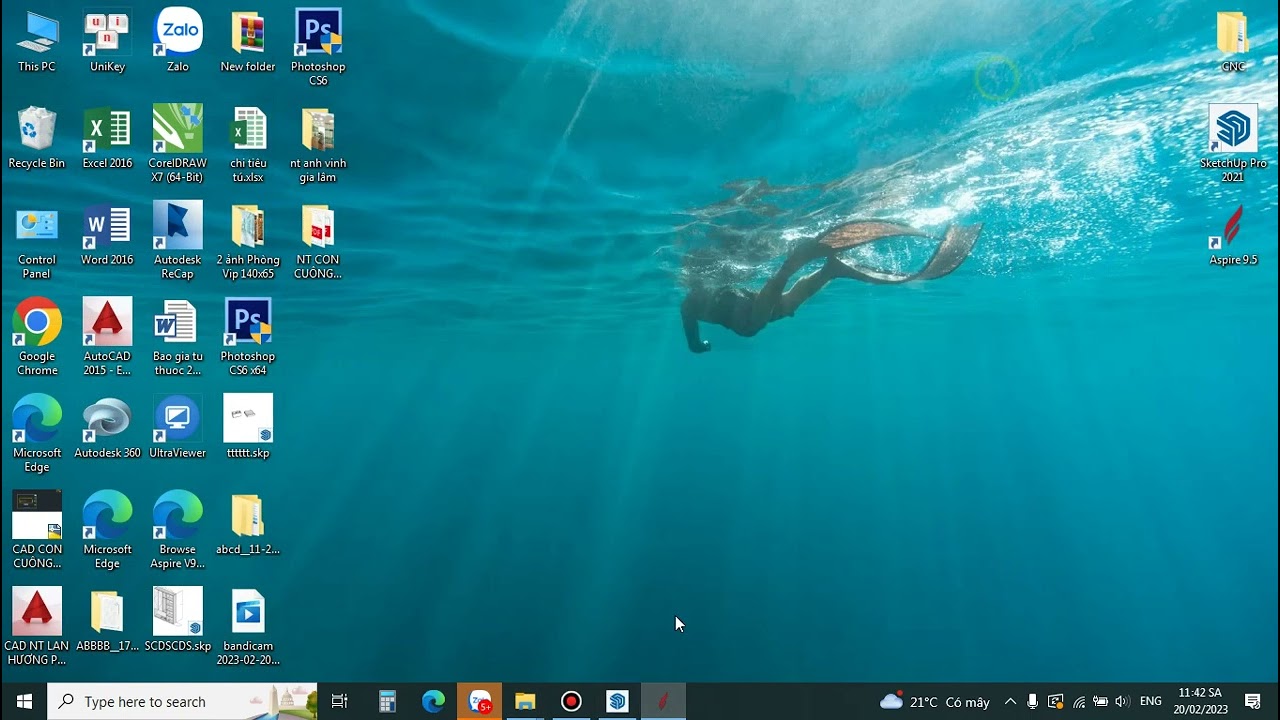Select the Autodesk ReCap desktop icon
The width and height of the screenshot is (1280, 720).
click(177, 240)
